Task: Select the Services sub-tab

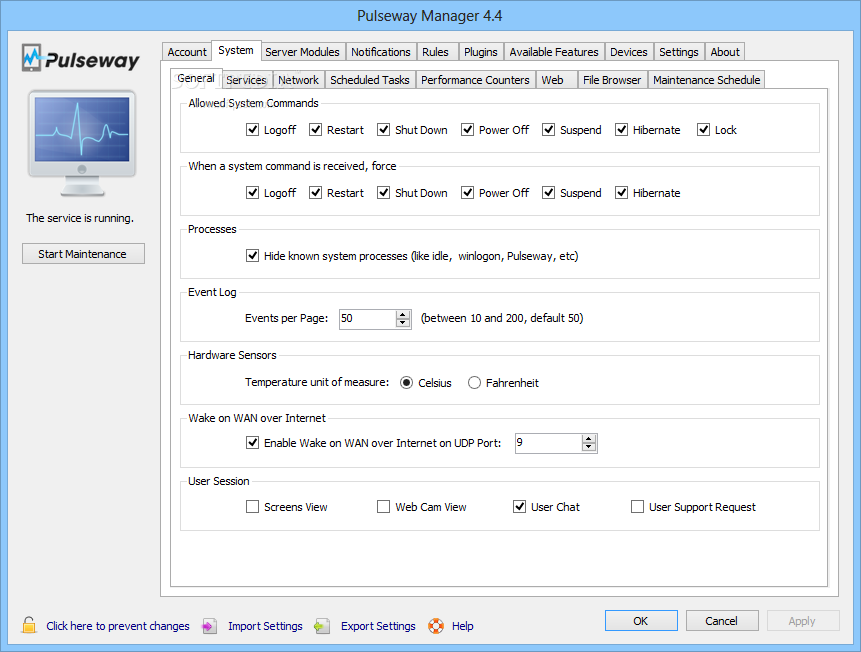Action: [246, 80]
